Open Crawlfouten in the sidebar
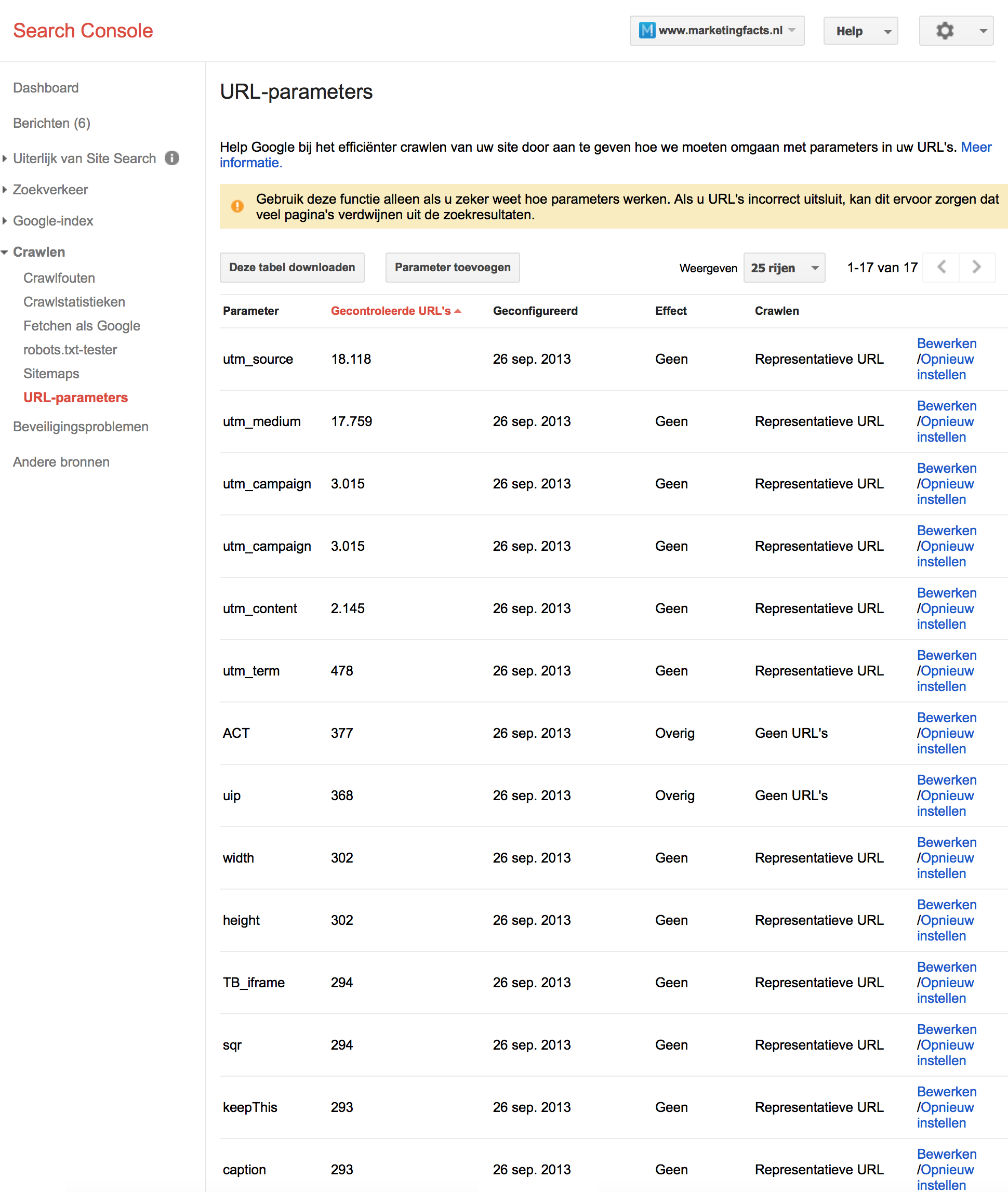Viewport: 1008px width, 1192px height. [59, 277]
